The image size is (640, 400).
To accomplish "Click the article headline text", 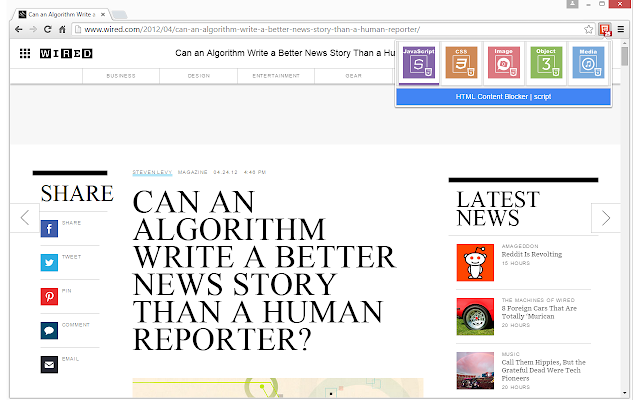I will [x=264, y=271].
